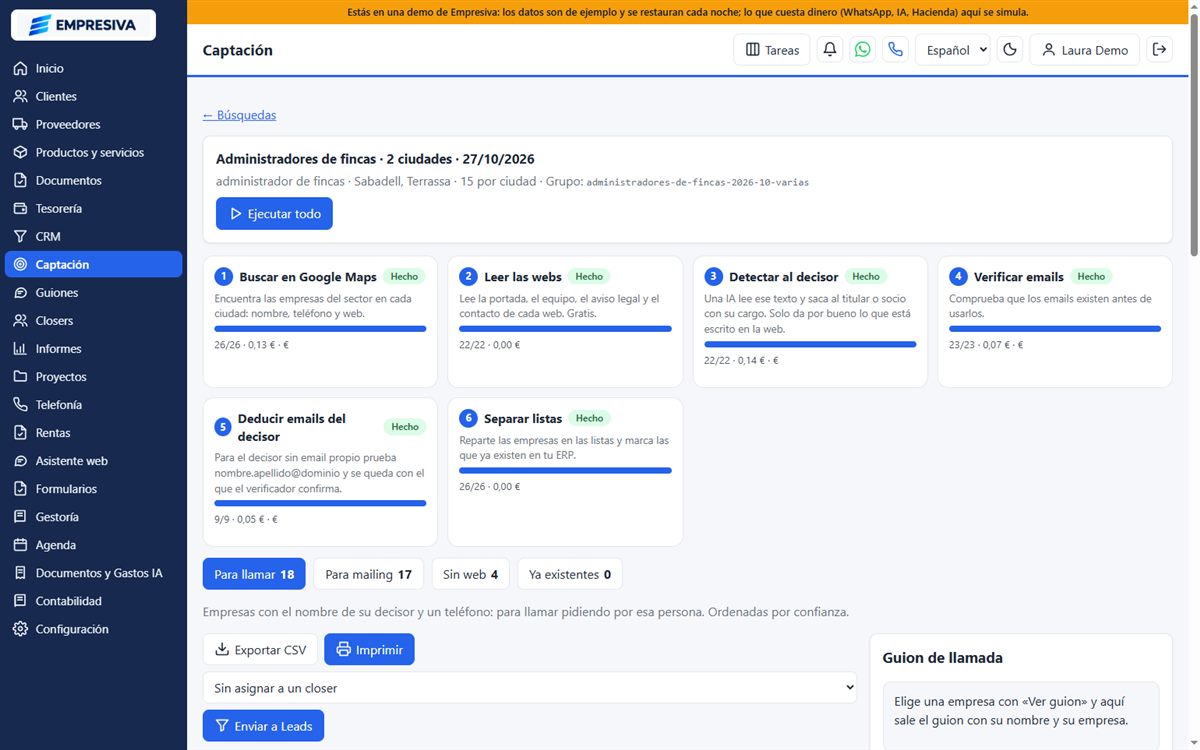Select step 5 Deducir emails del decisor
This screenshot has height=750, width=1200.
[320, 472]
